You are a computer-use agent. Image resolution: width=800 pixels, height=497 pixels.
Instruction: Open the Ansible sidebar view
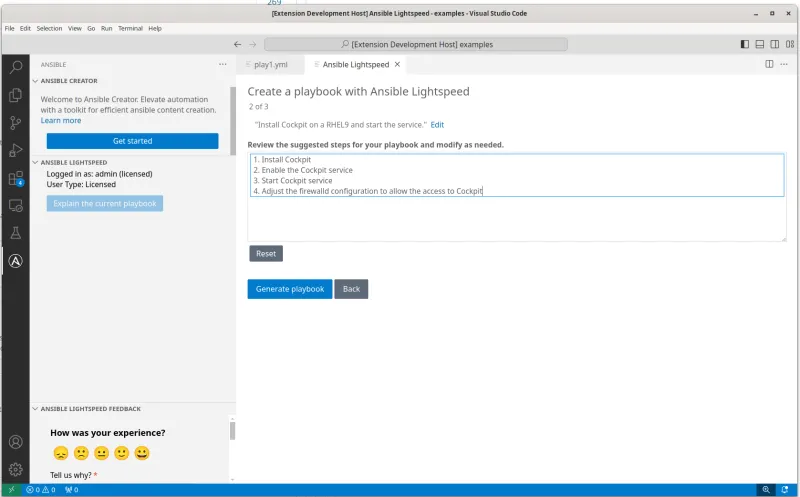pyautogui.click(x=15, y=262)
